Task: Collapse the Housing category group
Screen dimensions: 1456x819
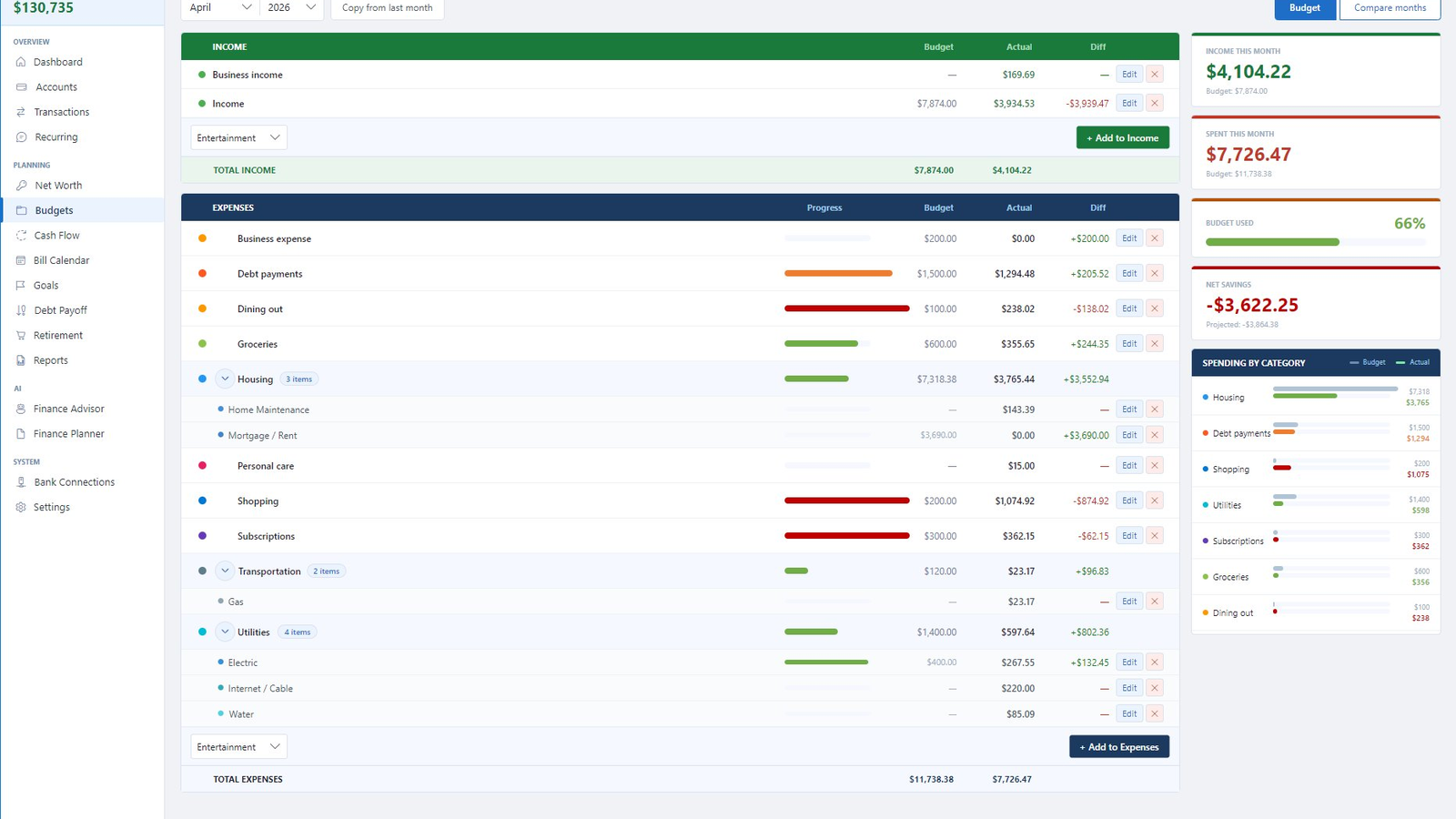Action: (225, 379)
